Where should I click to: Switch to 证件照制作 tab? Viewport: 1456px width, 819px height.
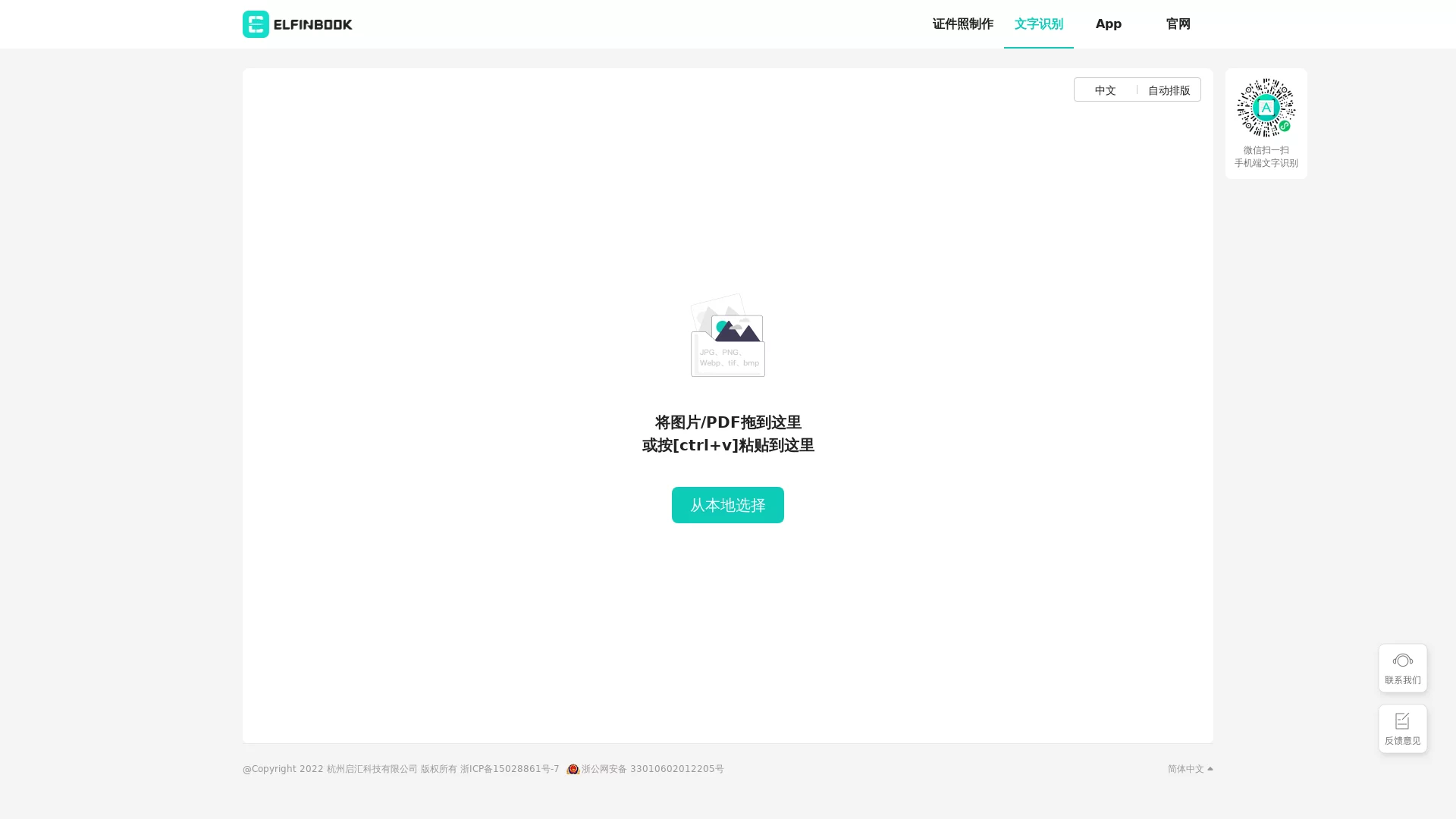pyautogui.click(x=962, y=24)
